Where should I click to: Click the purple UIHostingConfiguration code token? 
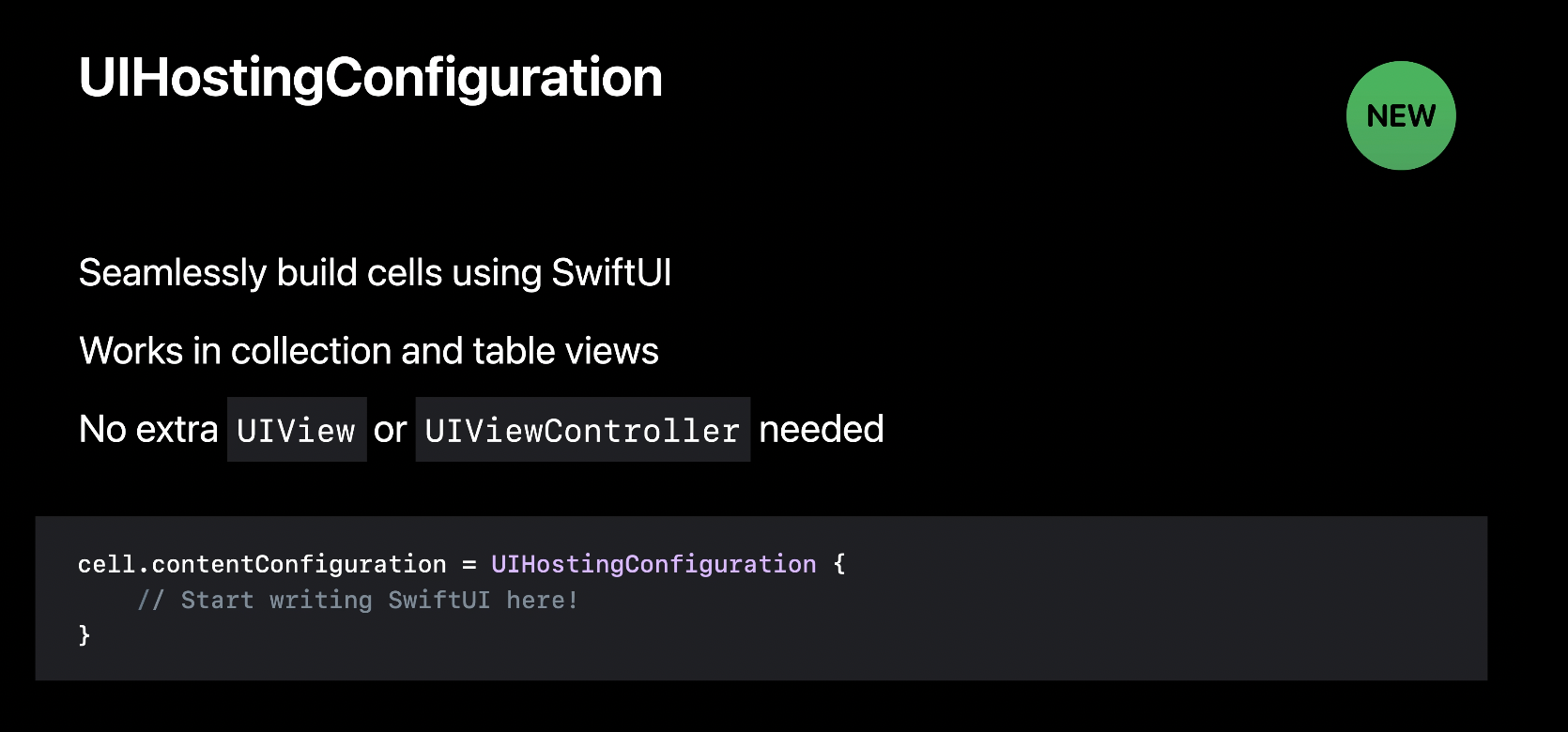pyautogui.click(x=653, y=564)
